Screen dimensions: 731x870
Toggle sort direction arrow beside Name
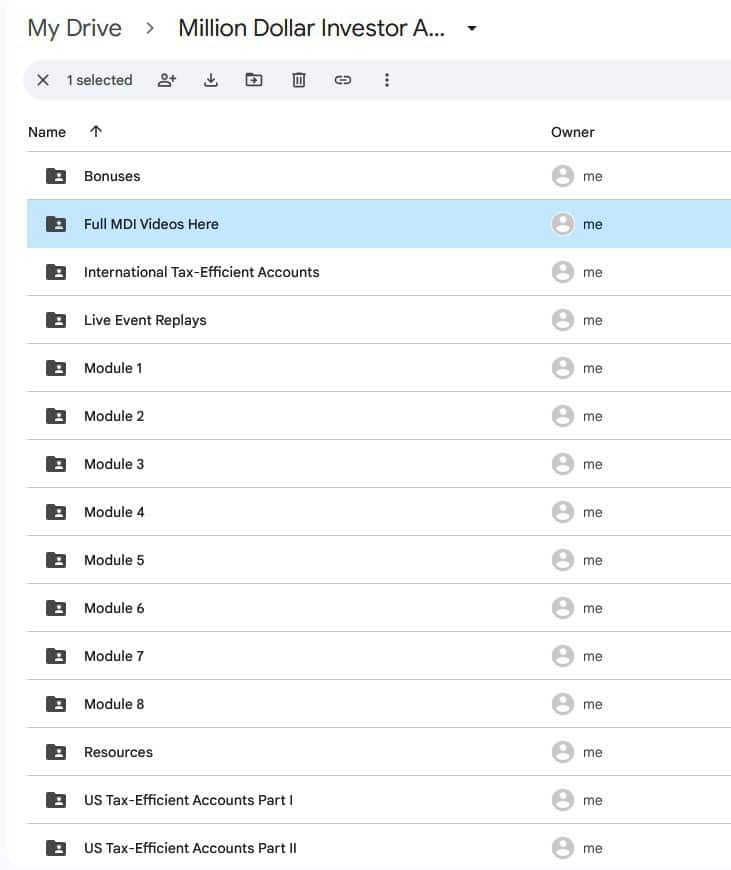tap(96, 132)
